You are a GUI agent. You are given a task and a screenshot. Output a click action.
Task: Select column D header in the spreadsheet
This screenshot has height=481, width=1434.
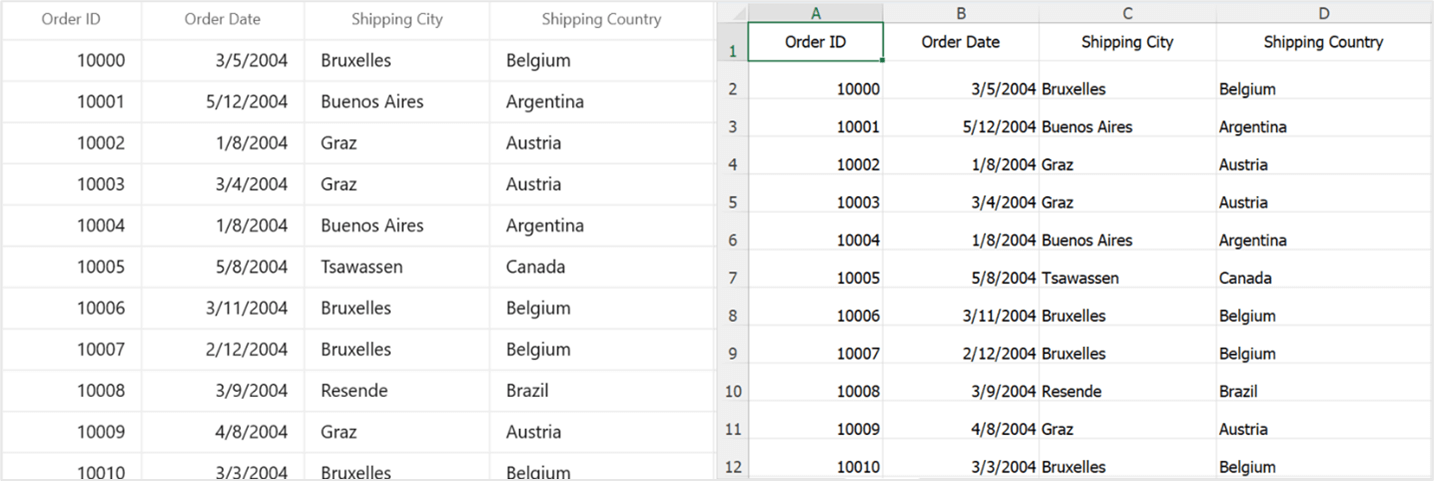coord(1323,12)
